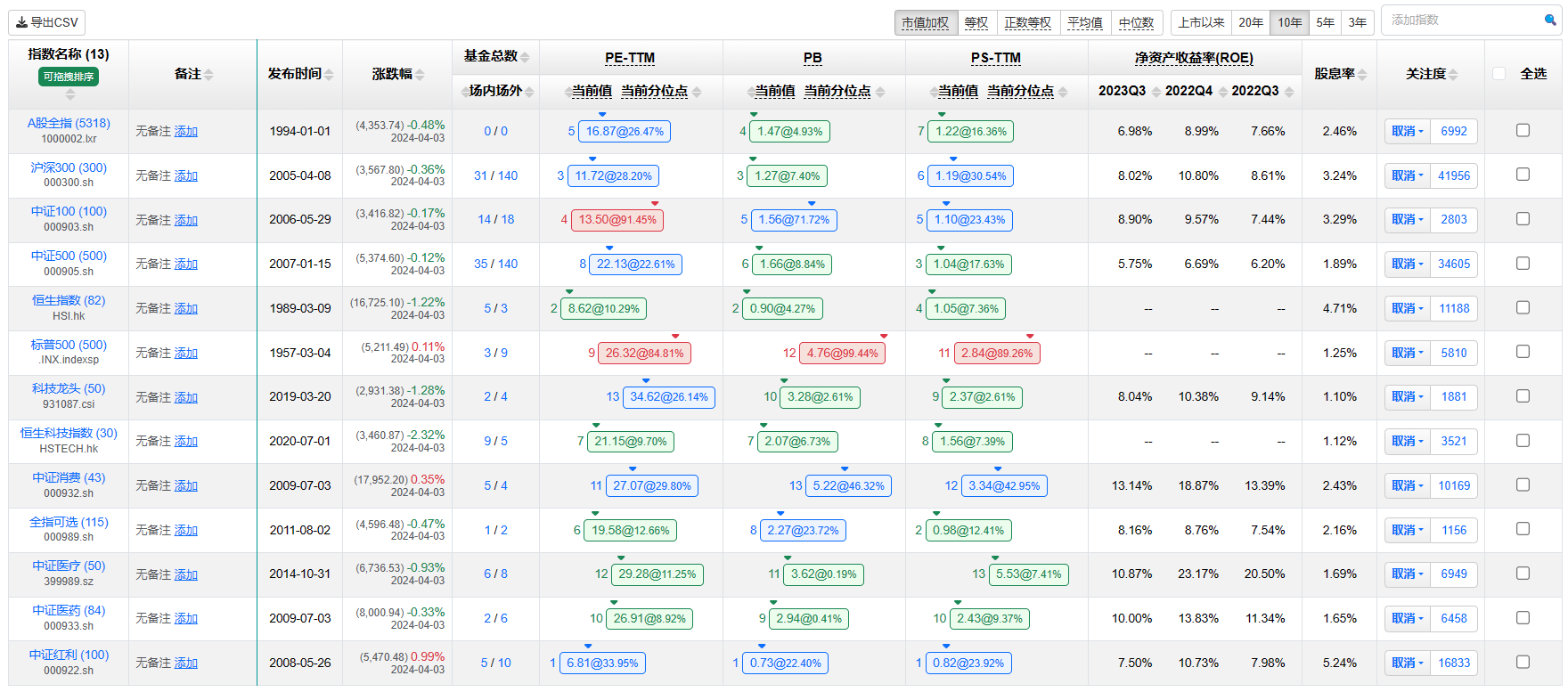Select 平均值 weighting tab
Image resolution: width=1568 pixels, height=692 pixels.
pyautogui.click(x=1085, y=22)
